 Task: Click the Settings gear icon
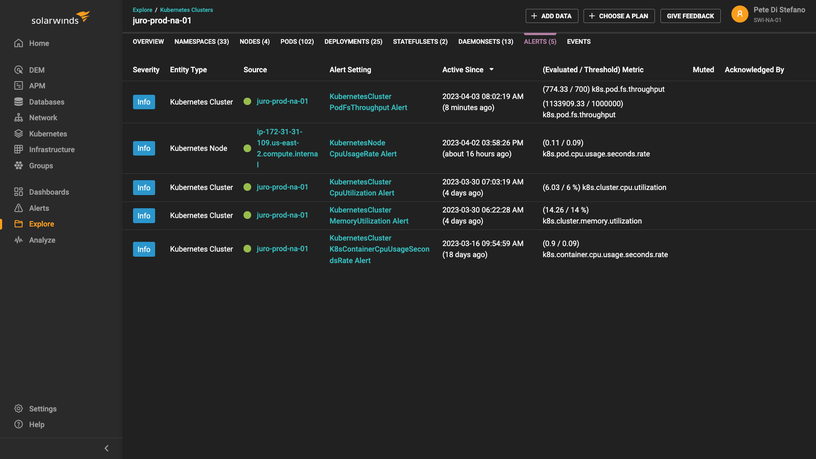pyautogui.click(x=19, y=409)
